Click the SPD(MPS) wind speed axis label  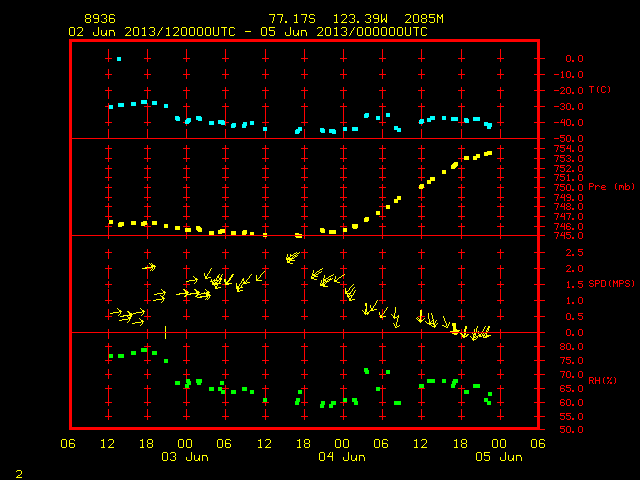pyautogui.click(x=611, y=284)
